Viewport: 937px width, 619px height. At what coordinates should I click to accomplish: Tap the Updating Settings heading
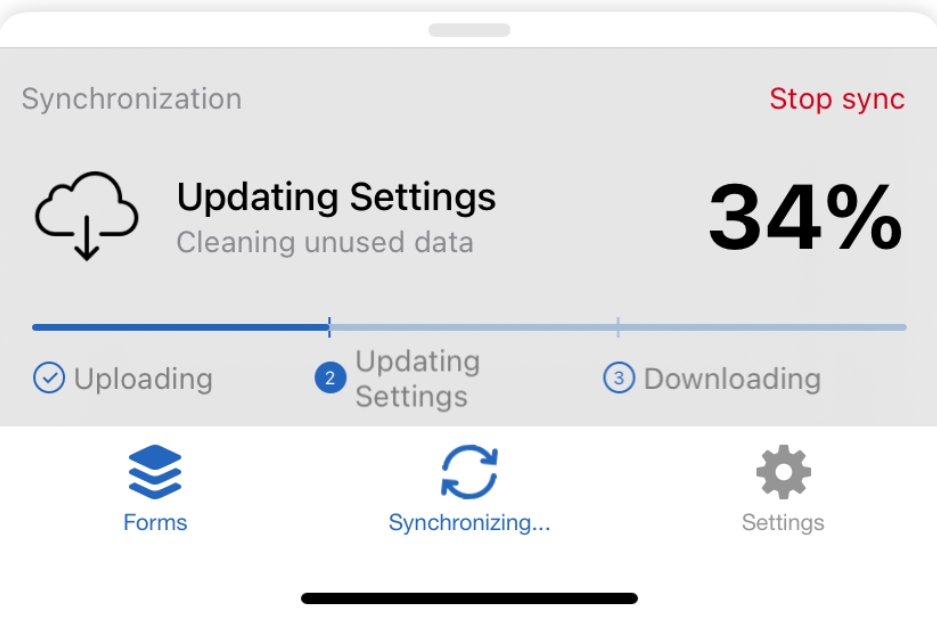click(336, 197)
